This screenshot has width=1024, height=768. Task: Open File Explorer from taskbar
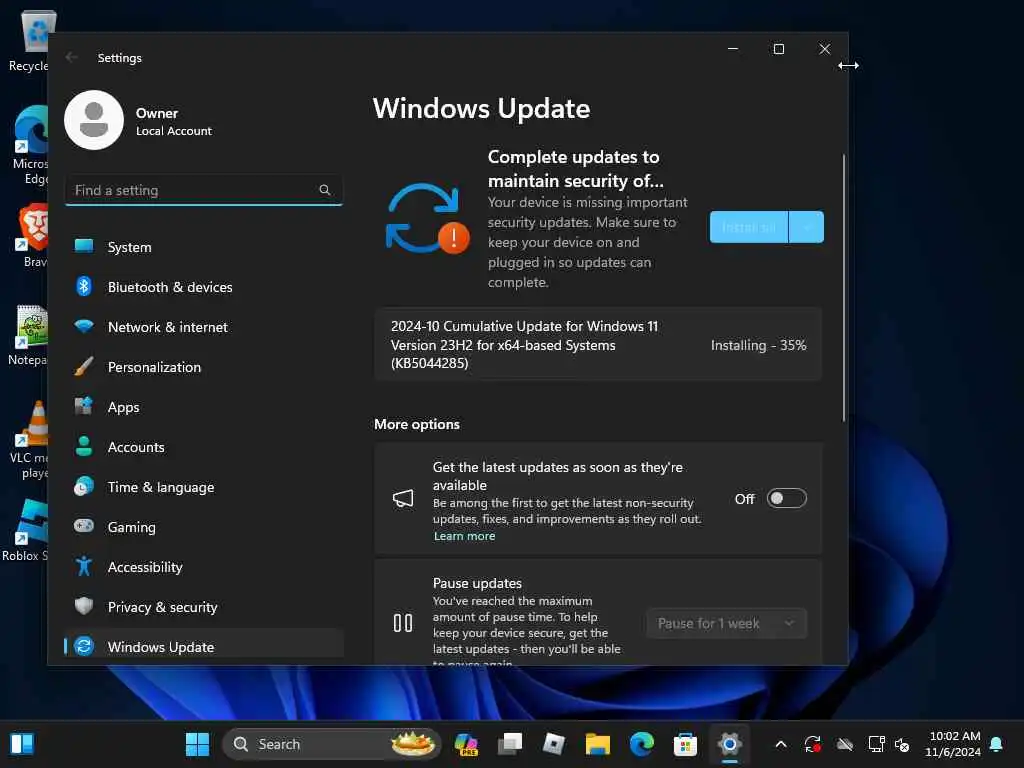(598, 744)
